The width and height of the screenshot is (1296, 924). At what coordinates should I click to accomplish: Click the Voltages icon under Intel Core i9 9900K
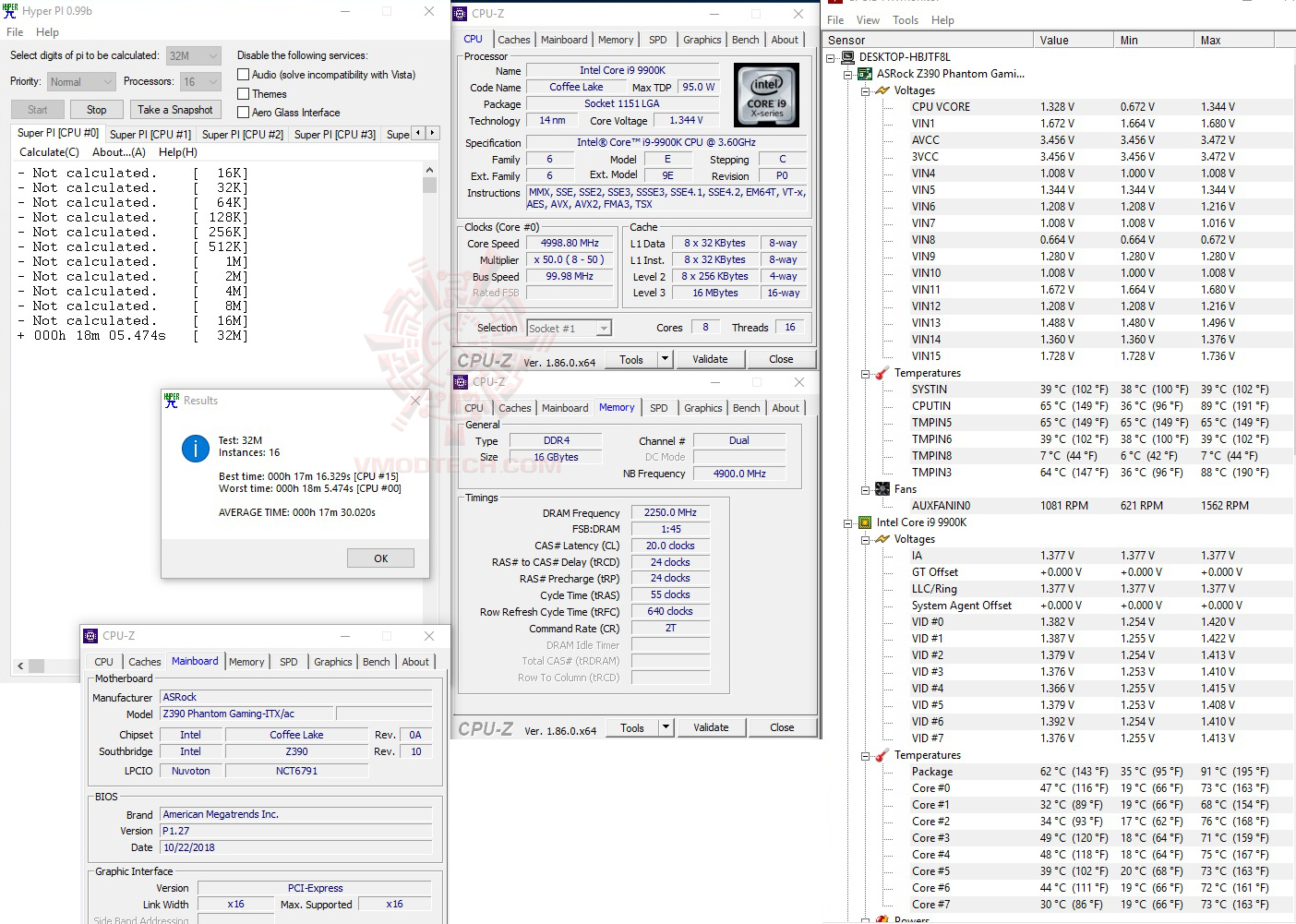(882, 539)
